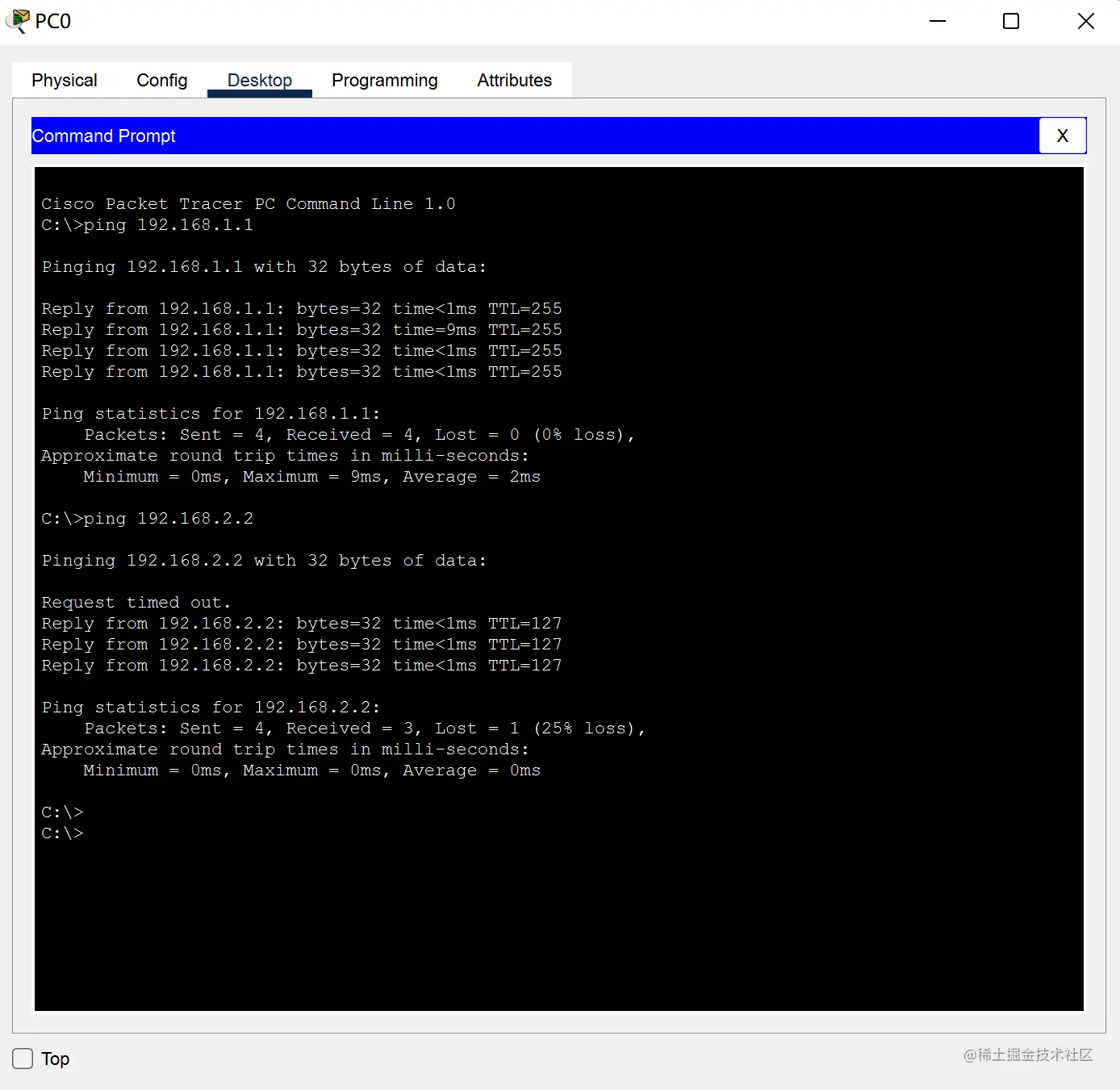Image resolution: width=1120 pixels, height=1090 pixels.
Task: Close the Command Prompt with X button
Action: coord(1063,136)
